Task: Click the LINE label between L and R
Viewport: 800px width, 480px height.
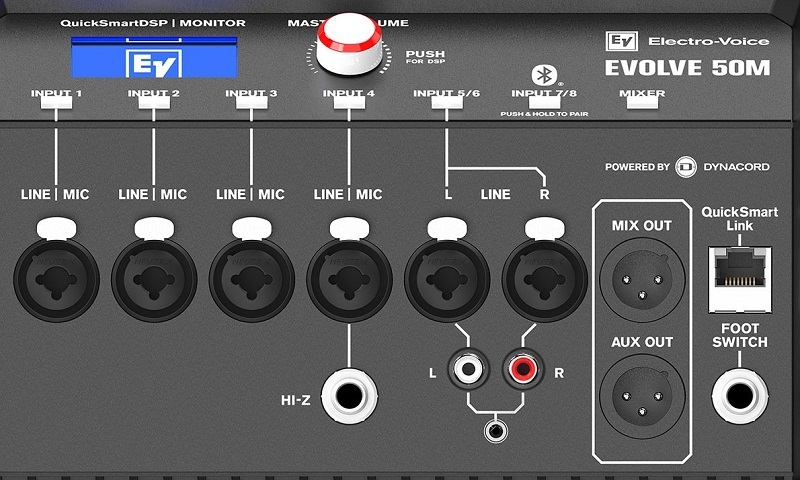Action: coord(495,194)
